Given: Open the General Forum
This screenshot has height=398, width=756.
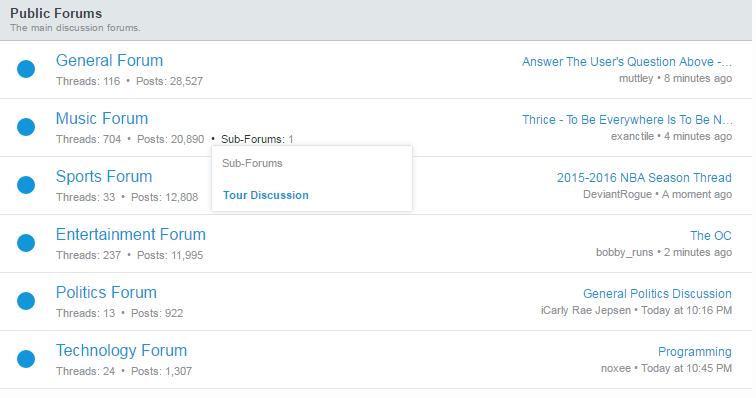Looking at the screenshot, I should (109, 60).
